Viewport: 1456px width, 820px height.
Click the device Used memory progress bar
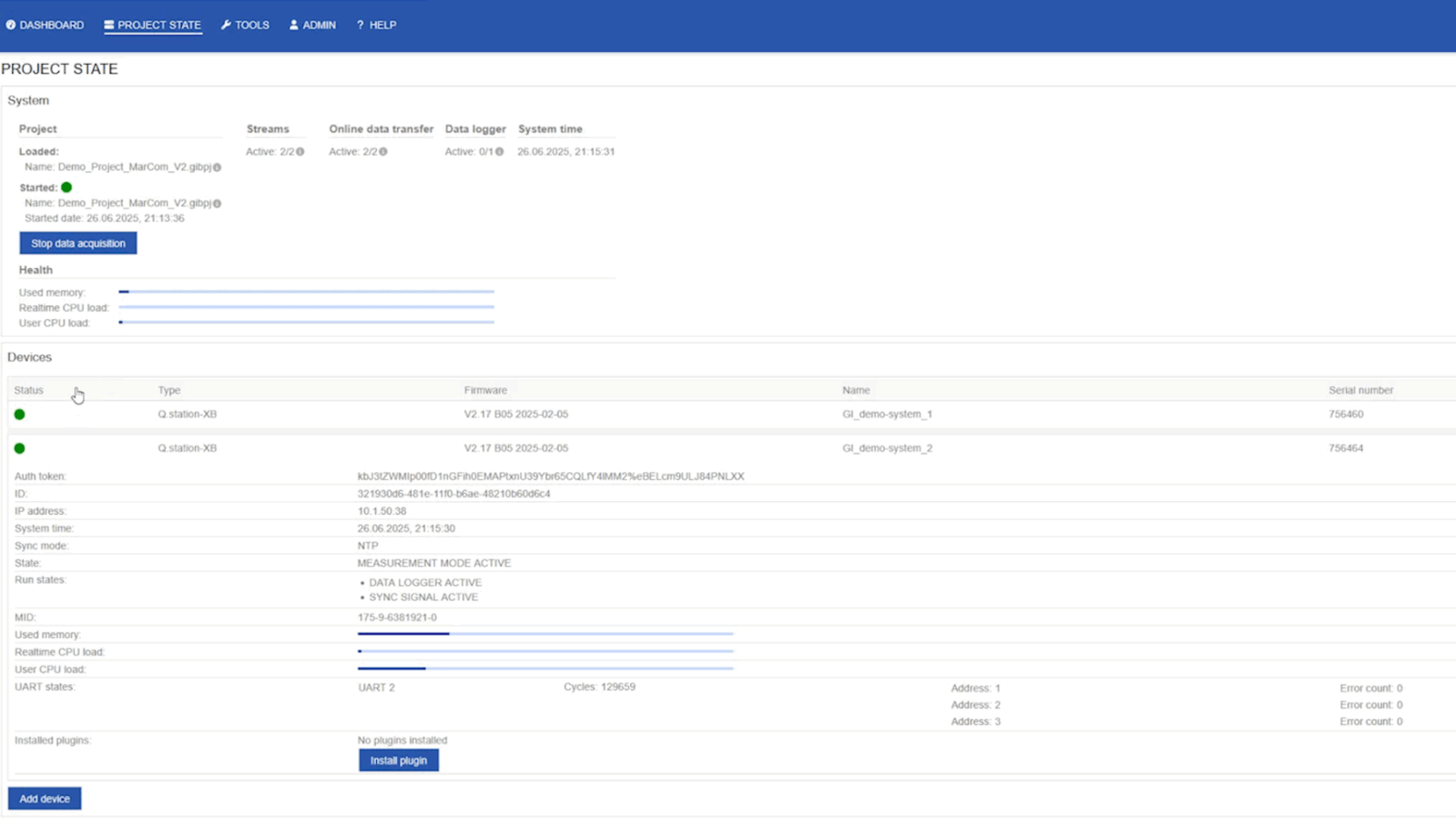coord(545,634)
